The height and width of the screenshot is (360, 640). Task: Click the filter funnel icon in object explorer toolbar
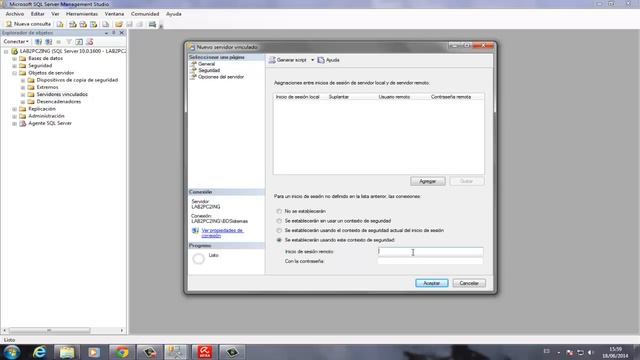point(69,42)
